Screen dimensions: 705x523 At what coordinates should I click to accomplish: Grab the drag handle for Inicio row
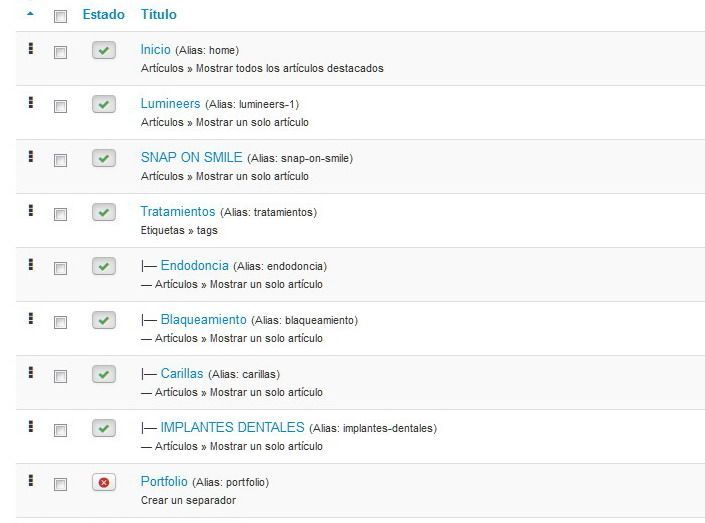[x=31, y=48]
